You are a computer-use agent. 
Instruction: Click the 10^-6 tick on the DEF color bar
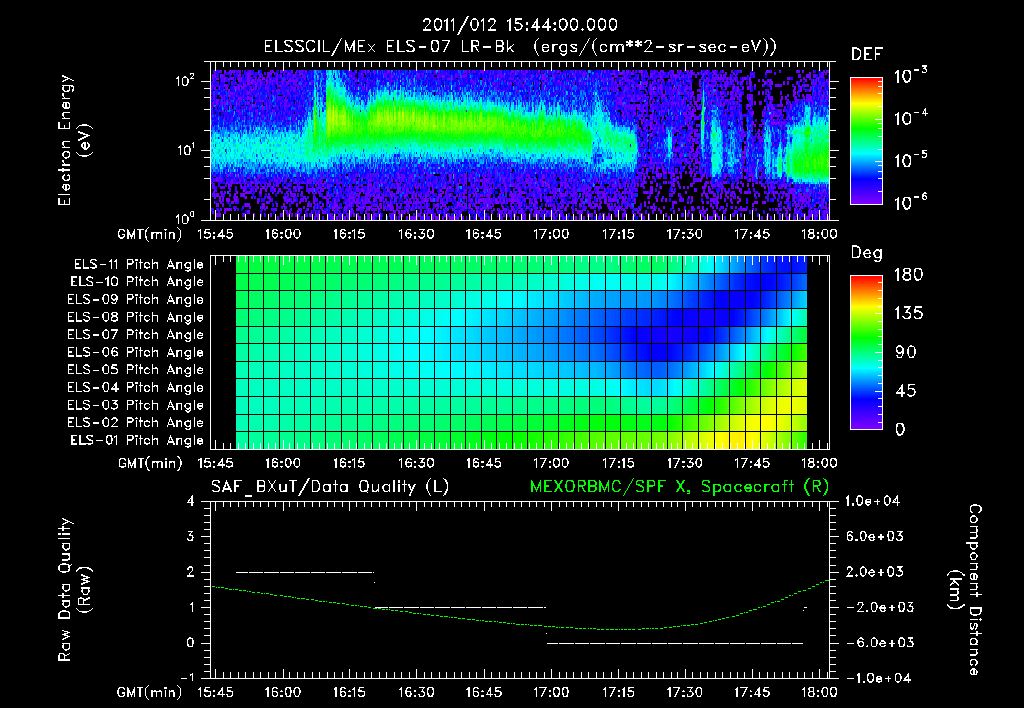(910, 202)
